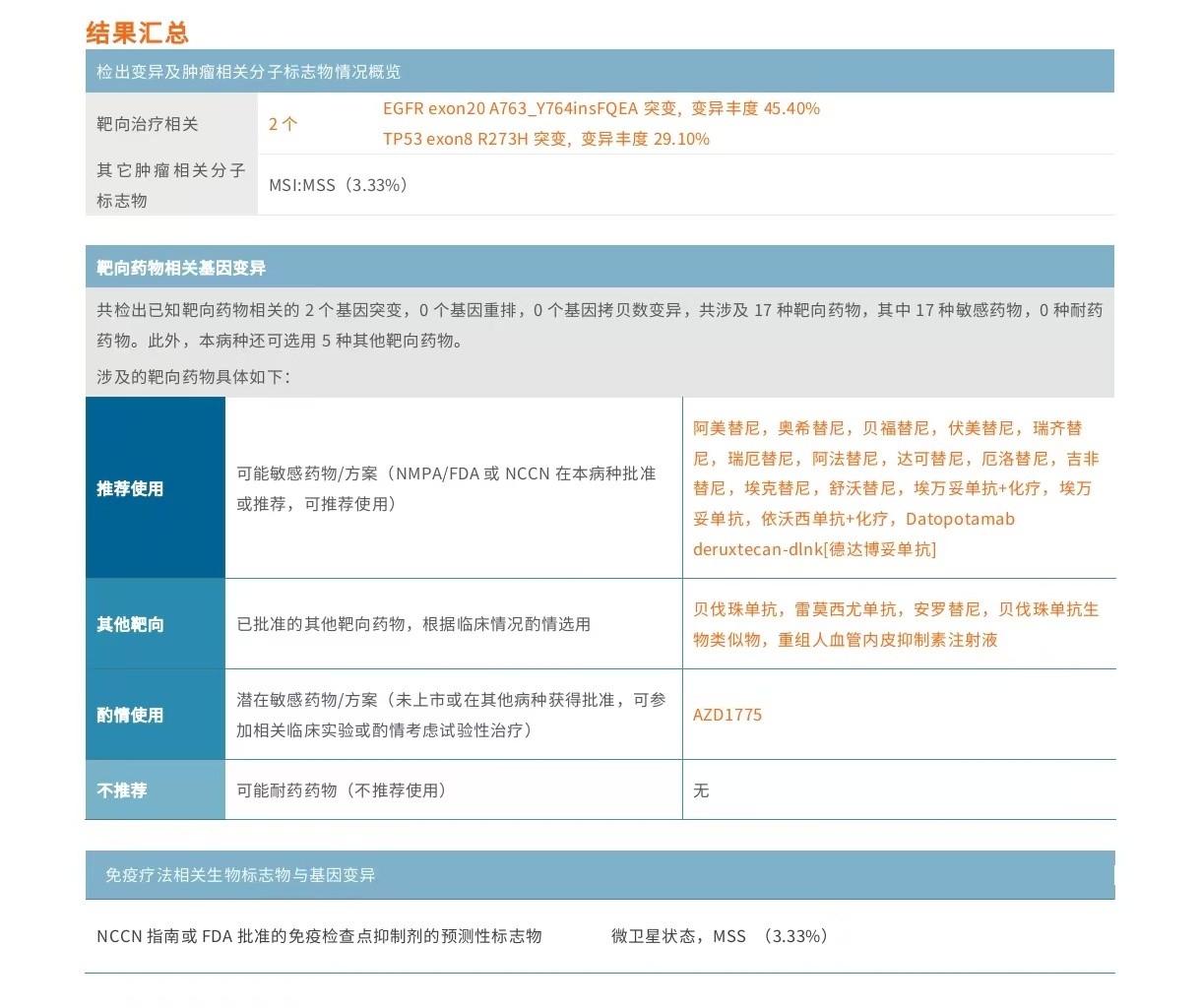Click the MSI:MSS (3.33%) summary value

[339, 185]
